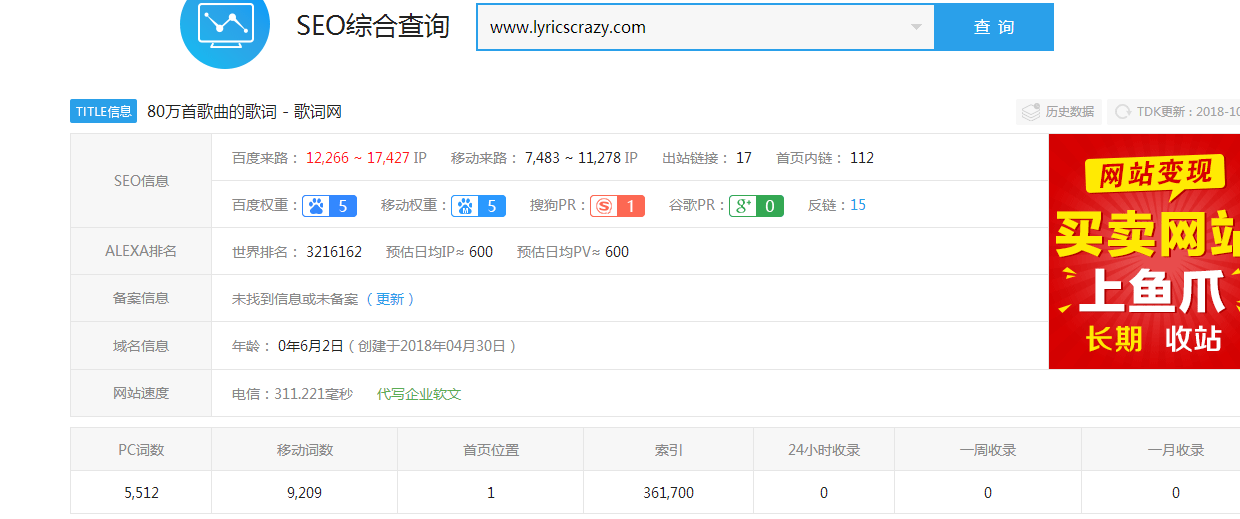The height and width of the screenshot is (519, 1240).
Task: Click the 出站链接 value 17
Action: click(x=744, y=158)
